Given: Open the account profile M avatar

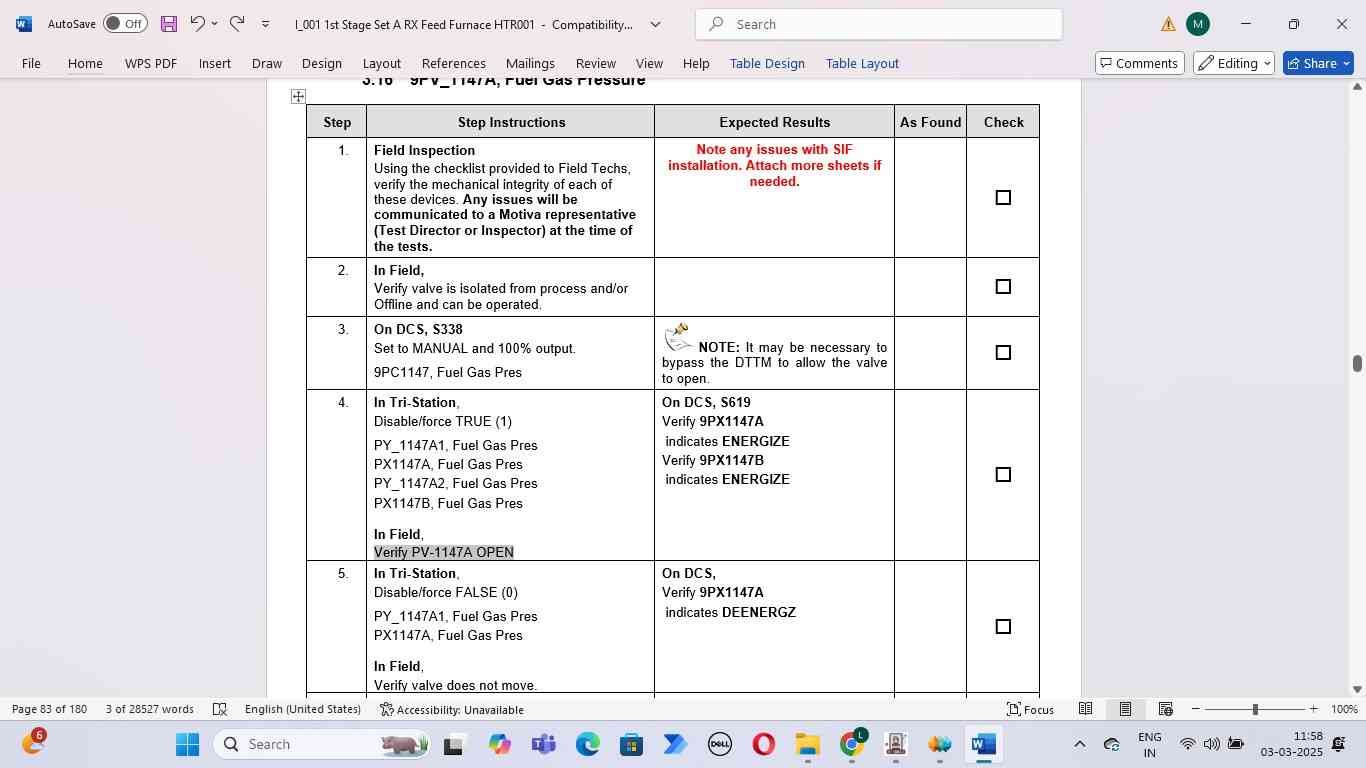Looking at the screenshot, I should (1197, 24).
